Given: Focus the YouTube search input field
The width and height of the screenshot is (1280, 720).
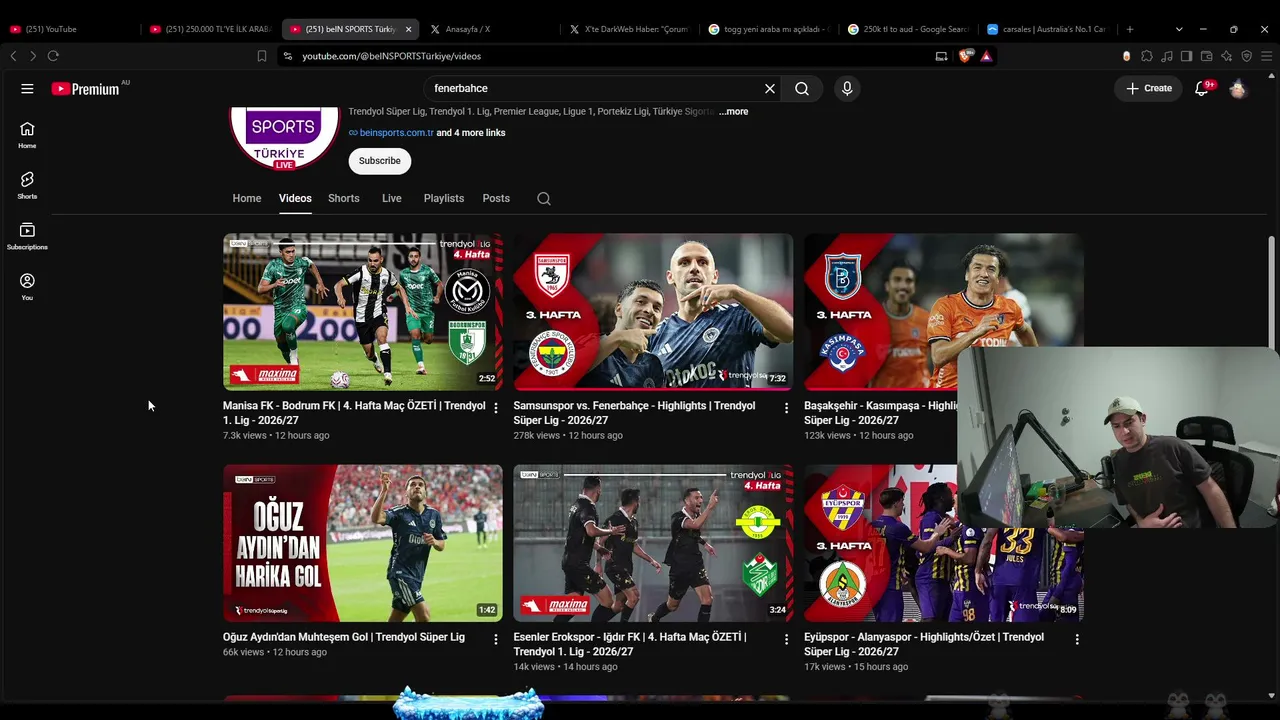Looking at the screenshot, I should (595, 88).
